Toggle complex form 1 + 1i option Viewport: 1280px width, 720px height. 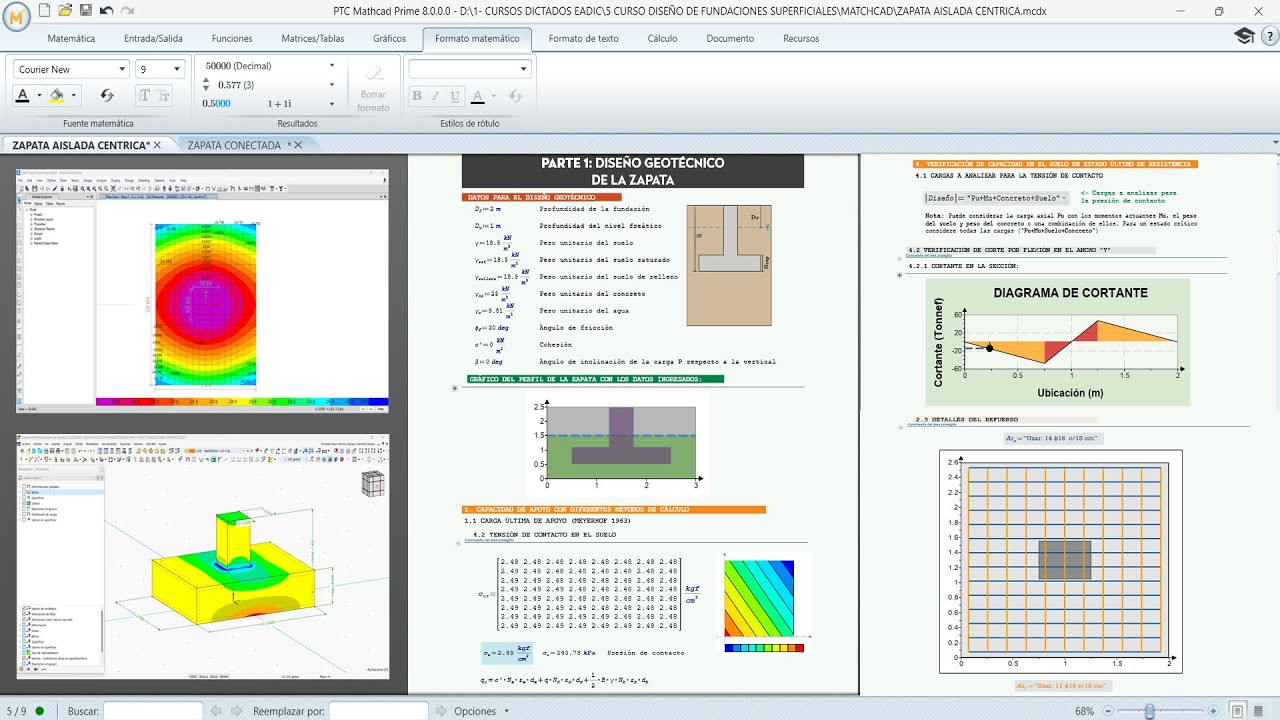click(x=279, y=103)
